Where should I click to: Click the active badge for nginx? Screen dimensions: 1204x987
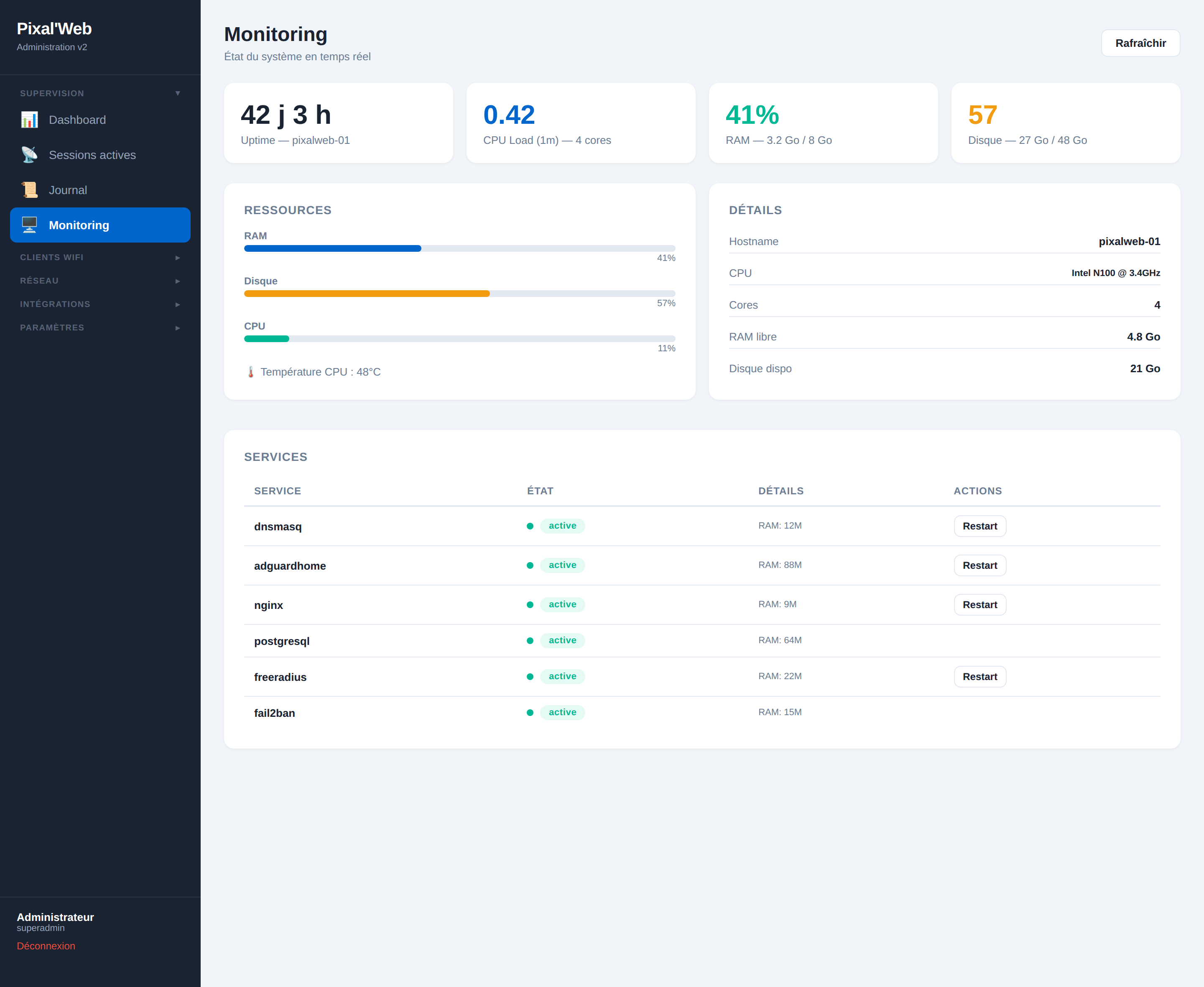(563, 604)
